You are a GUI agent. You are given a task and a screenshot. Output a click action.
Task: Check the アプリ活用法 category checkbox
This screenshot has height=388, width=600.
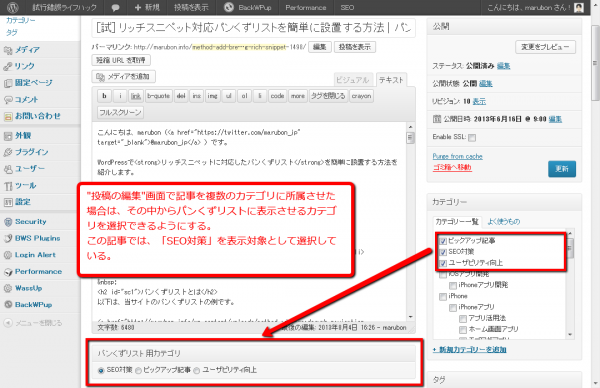click(463, 319)
